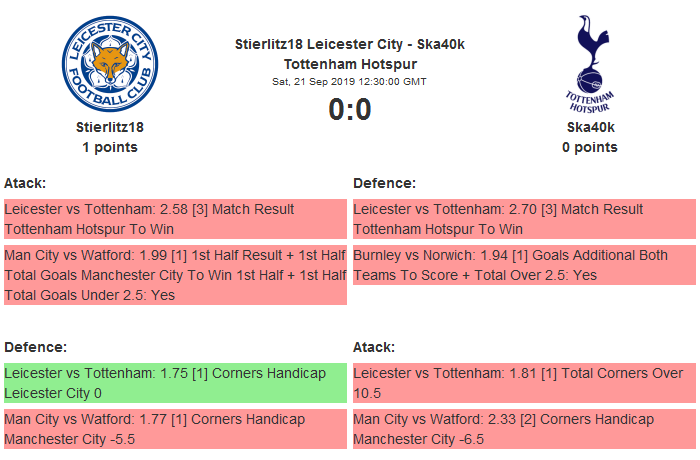Click the bottom-left Defence heading
Viewport: 700px width, 460px height.
pos(35,347)
